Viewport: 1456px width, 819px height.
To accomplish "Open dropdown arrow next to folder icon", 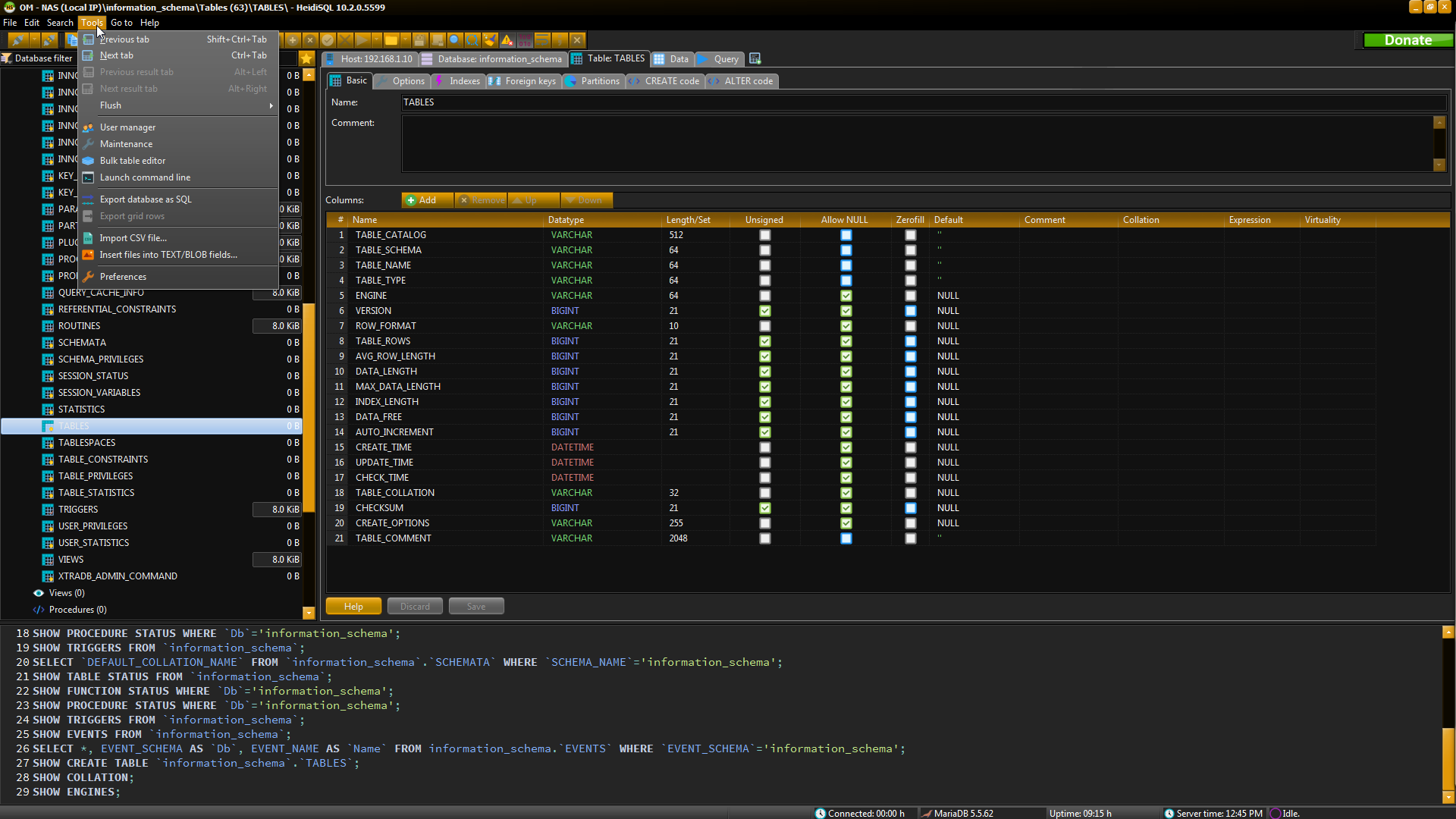I will point(406,40).
